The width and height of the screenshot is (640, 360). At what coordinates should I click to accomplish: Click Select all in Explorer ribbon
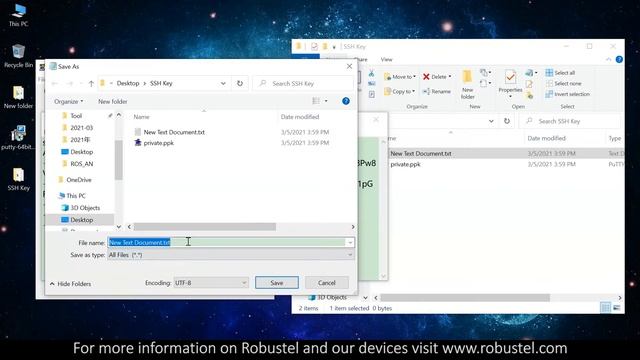click(x=560, y=73)
